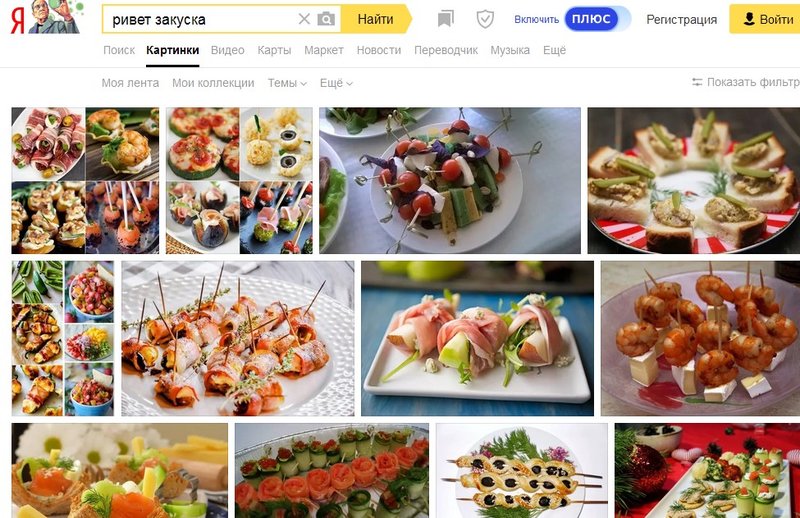800x518 pixels.
Task: Click in the search input field
Action: pos(200,19)
